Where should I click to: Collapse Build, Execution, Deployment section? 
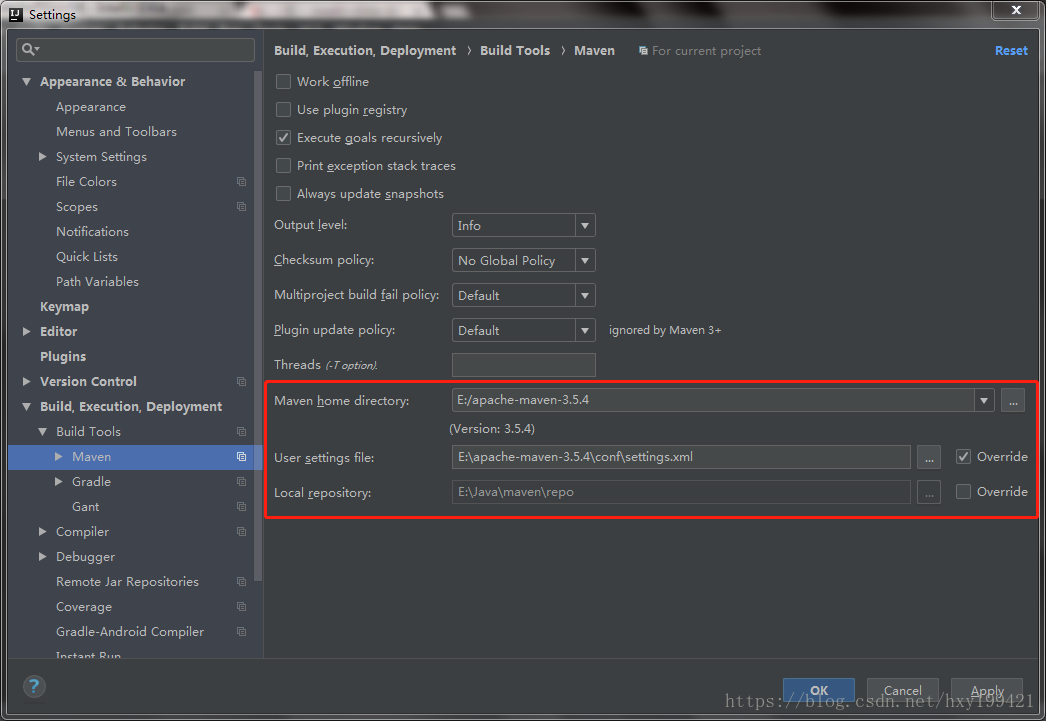pos(27,407)
